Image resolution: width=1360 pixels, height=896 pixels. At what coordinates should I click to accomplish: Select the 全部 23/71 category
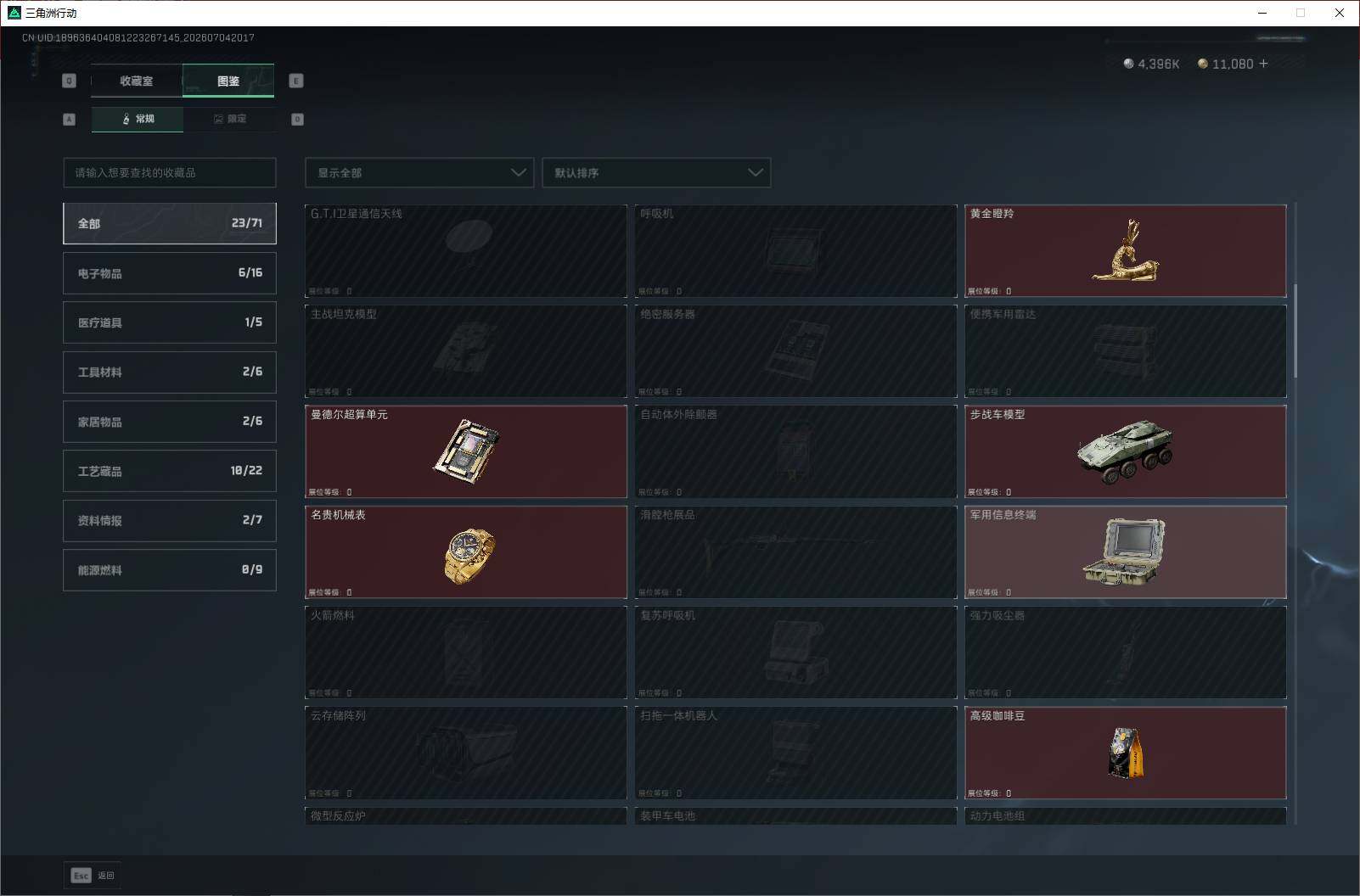click(170, 223)
